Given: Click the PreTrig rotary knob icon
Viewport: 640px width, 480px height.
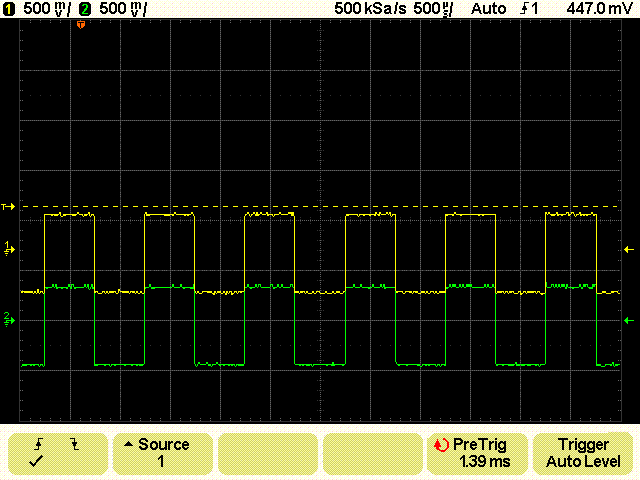Looking at the screenshot, I should 441,445.
